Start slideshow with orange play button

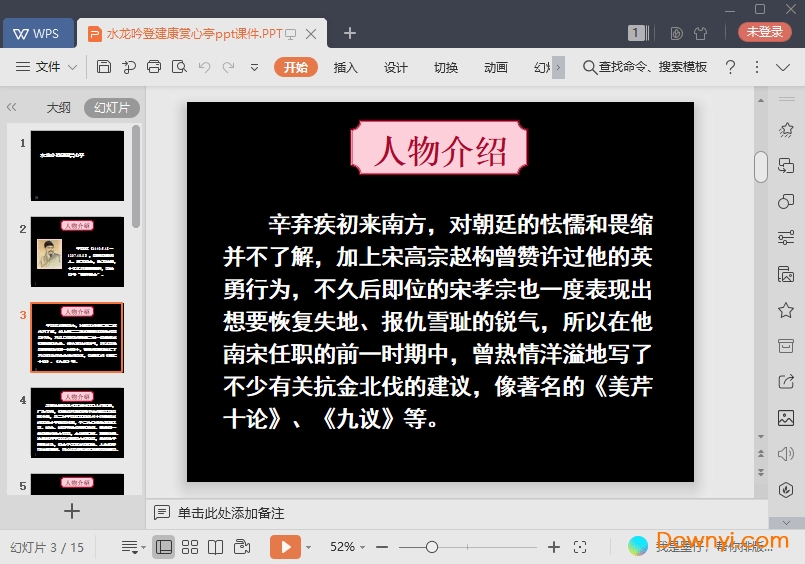pos(285,547)
